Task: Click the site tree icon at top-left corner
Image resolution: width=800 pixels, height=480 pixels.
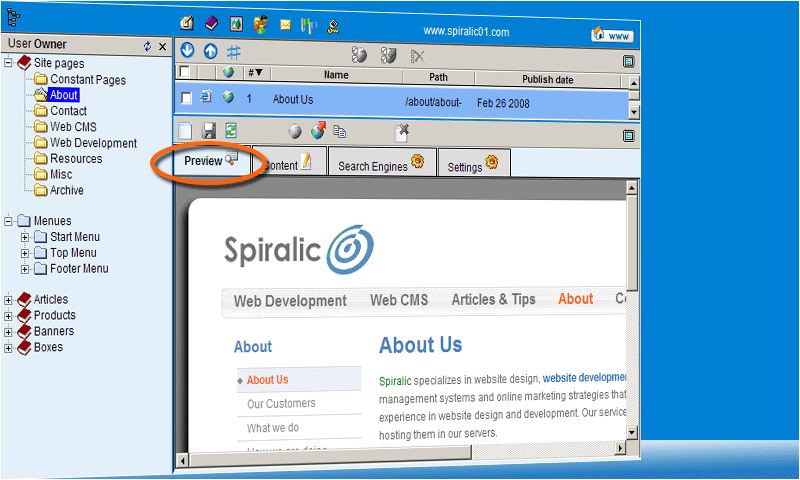Action: coord(13,17)
